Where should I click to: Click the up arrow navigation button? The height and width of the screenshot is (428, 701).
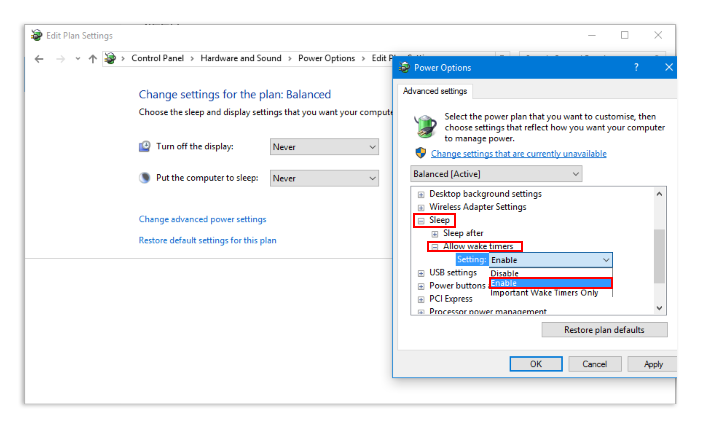coord(93,58)
